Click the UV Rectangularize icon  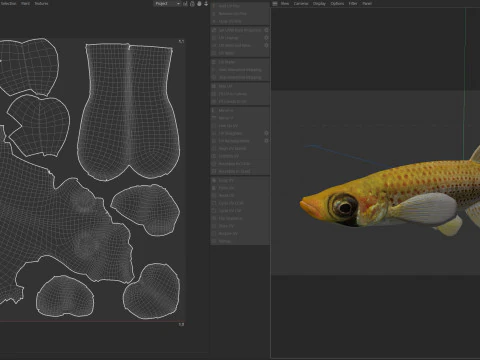click(x=214, y=141)
